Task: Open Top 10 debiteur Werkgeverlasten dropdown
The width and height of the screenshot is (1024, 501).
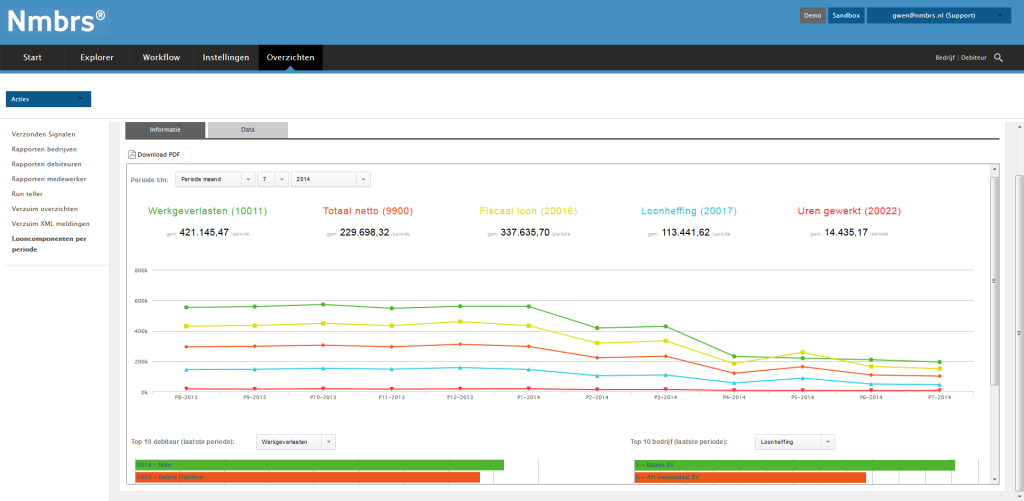Action: pos(296,441)
